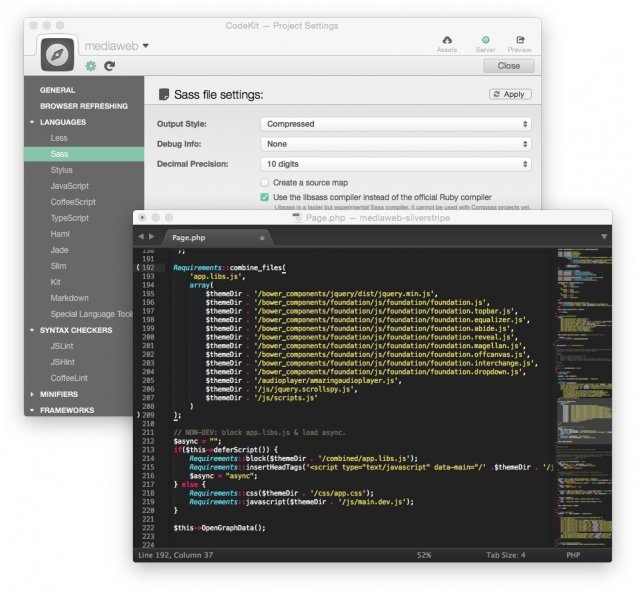Viewport: 636px width, 591px height.
Task: Open Less language settings
Action: 59,138
